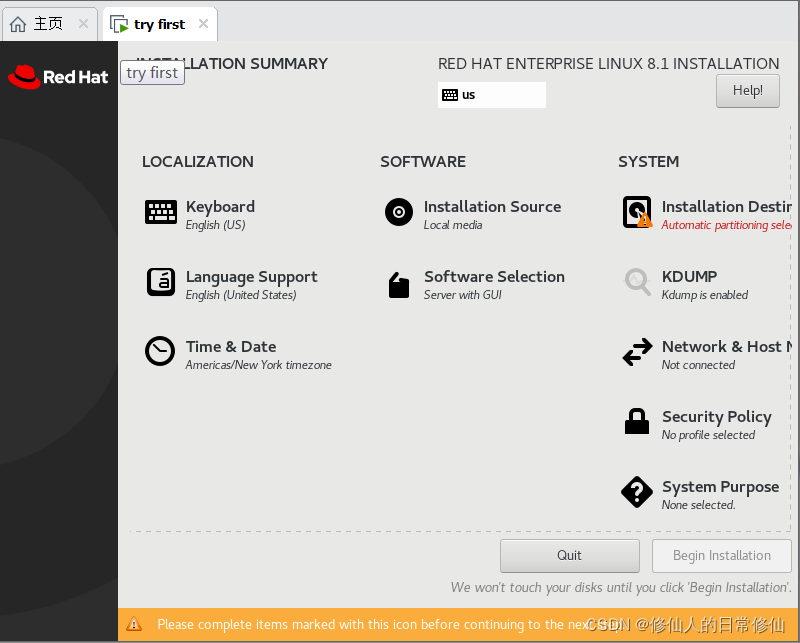This screenshot has height=643, width=800.
Task: Click 'Automatic partitioning sele' red text
Action: 727,225
